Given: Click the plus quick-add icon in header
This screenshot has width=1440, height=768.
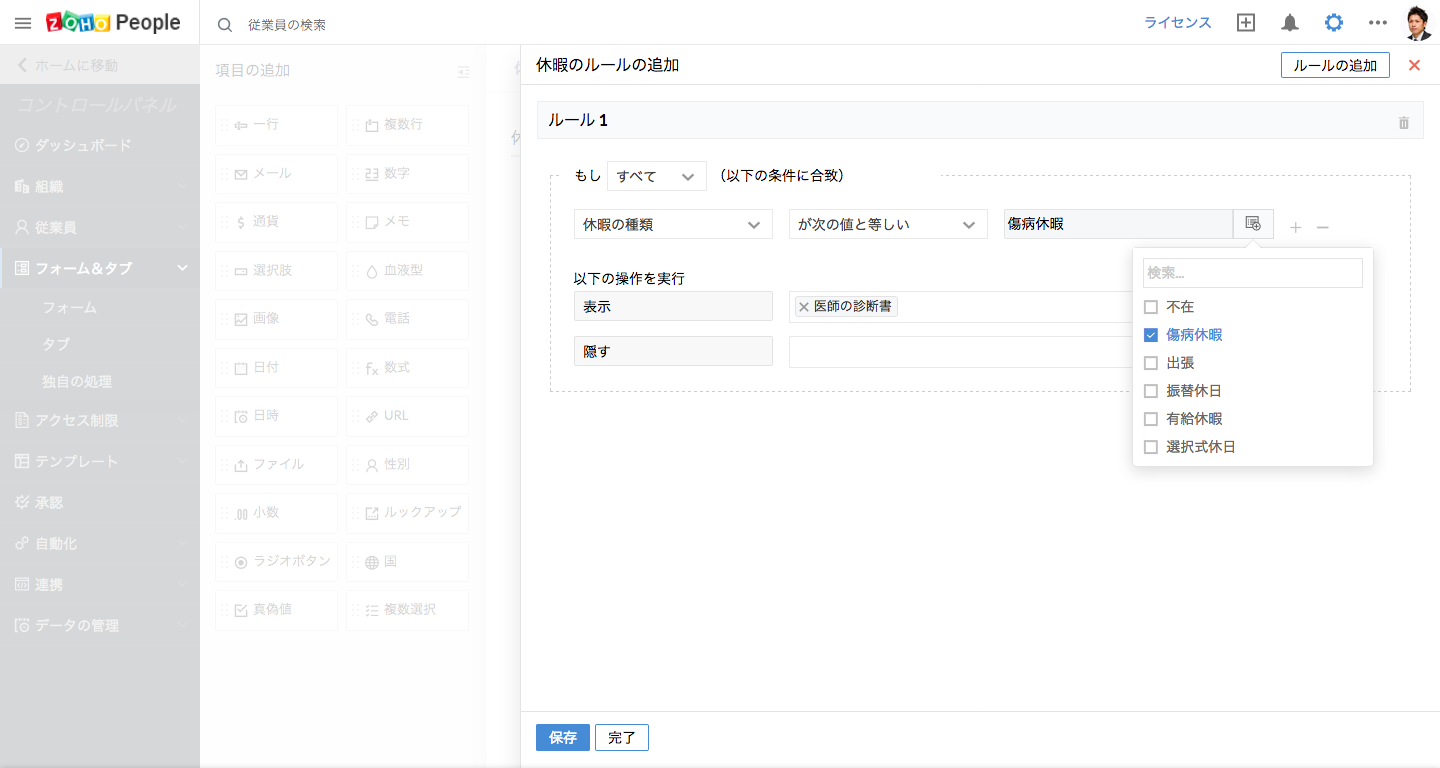Looking at the screenshot, I should click(1246, 23).
